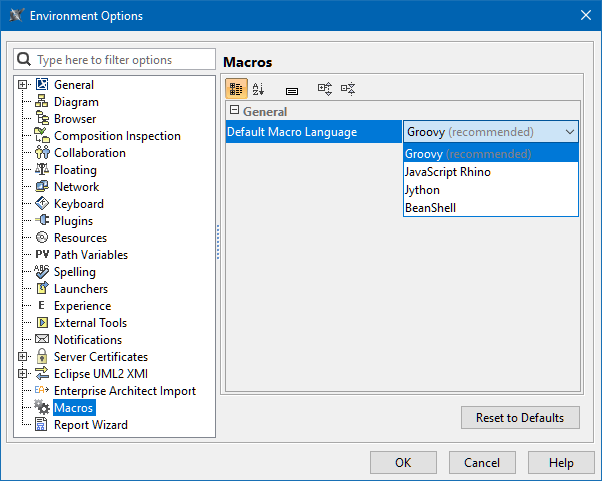602x481 pixels.
Task: Click the Eclipse UML2 XMI arrows icon
Action: click(x=42, y=373)
